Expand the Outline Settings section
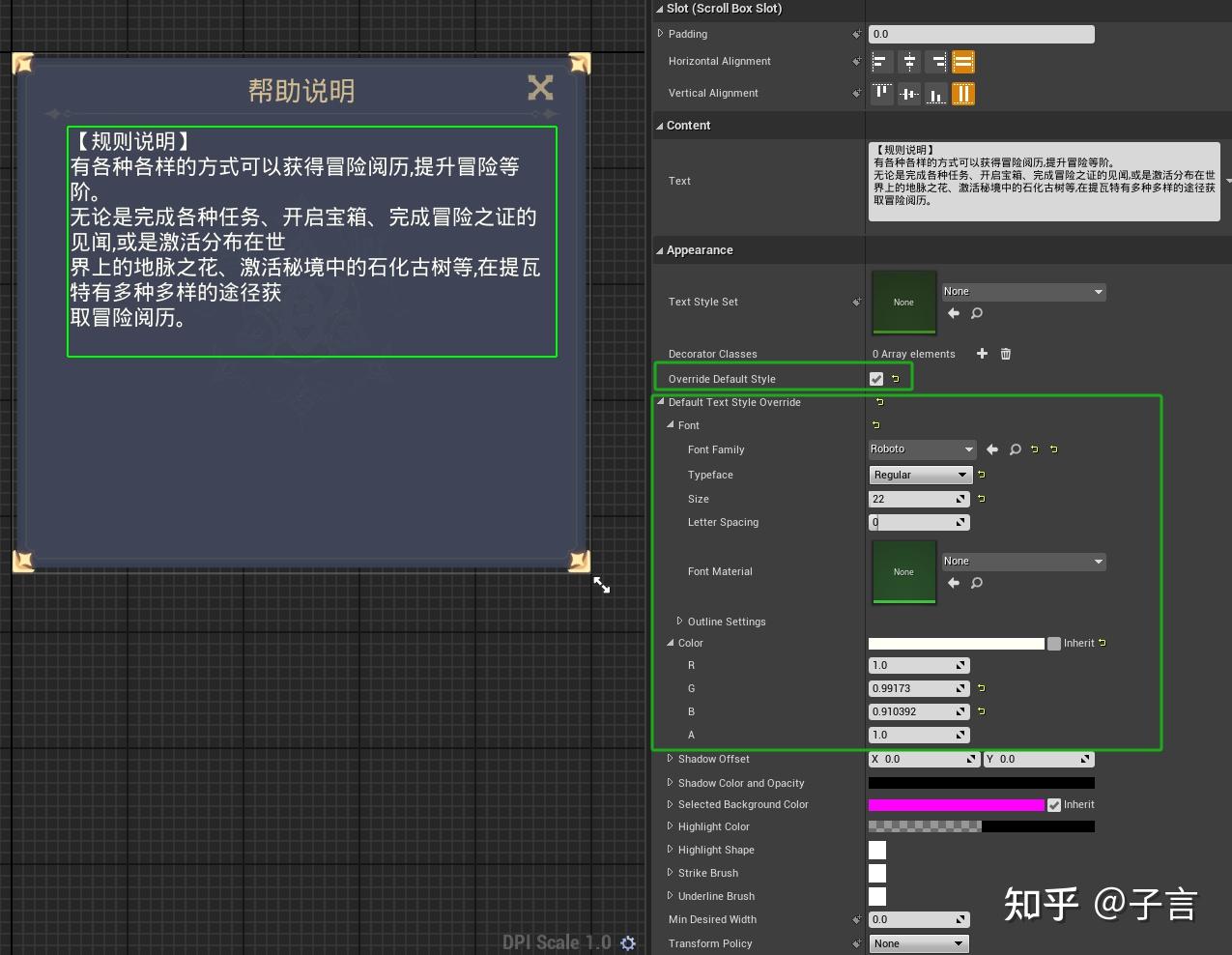Screen dimensions: 1232x955 click(x=679, y=622)
